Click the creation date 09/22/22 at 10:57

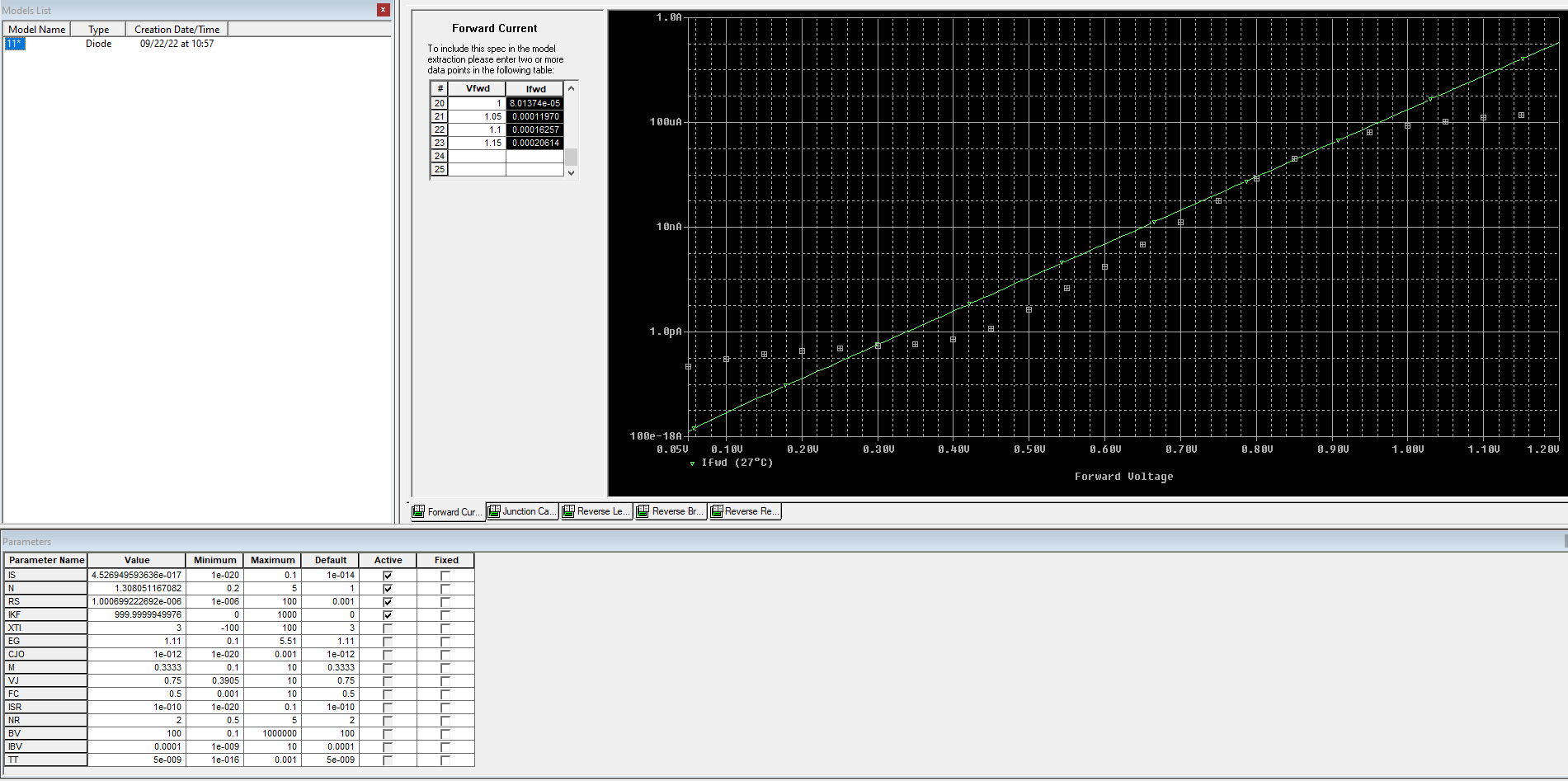tap(177, 44)
